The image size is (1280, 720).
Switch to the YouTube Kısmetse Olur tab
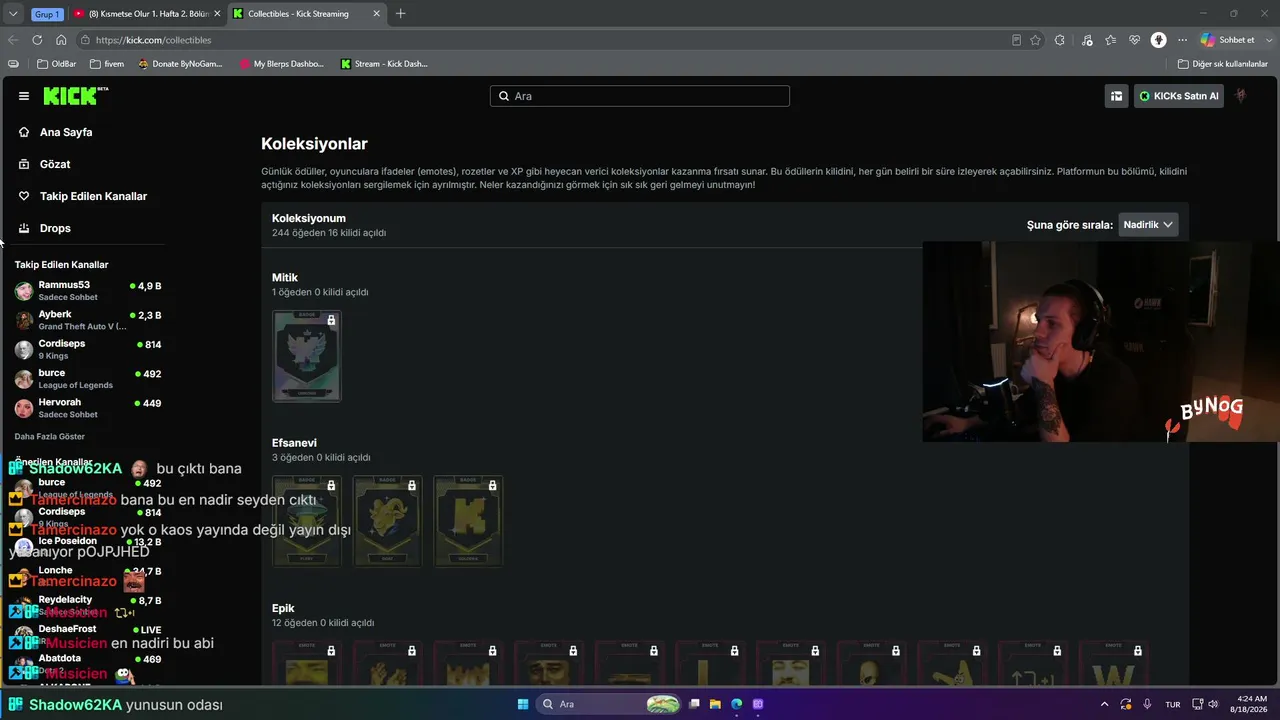[x=148, y=14]
